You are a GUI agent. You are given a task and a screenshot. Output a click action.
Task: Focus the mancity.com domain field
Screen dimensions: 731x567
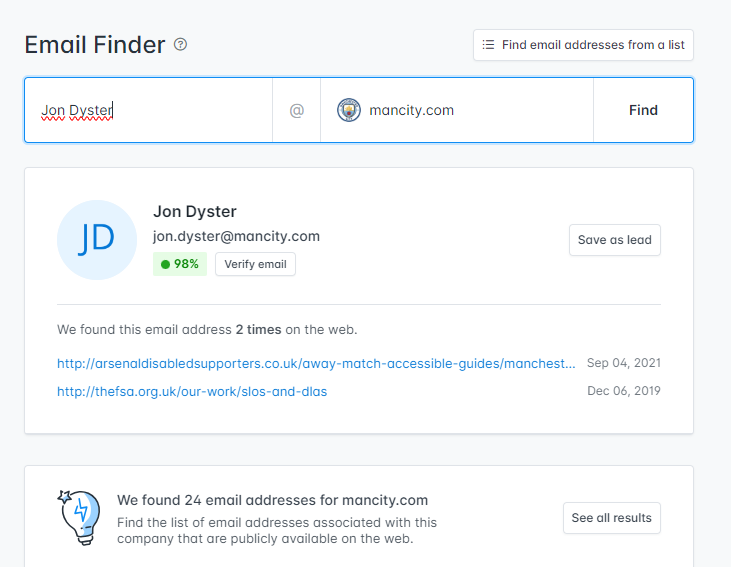point(470,110)
